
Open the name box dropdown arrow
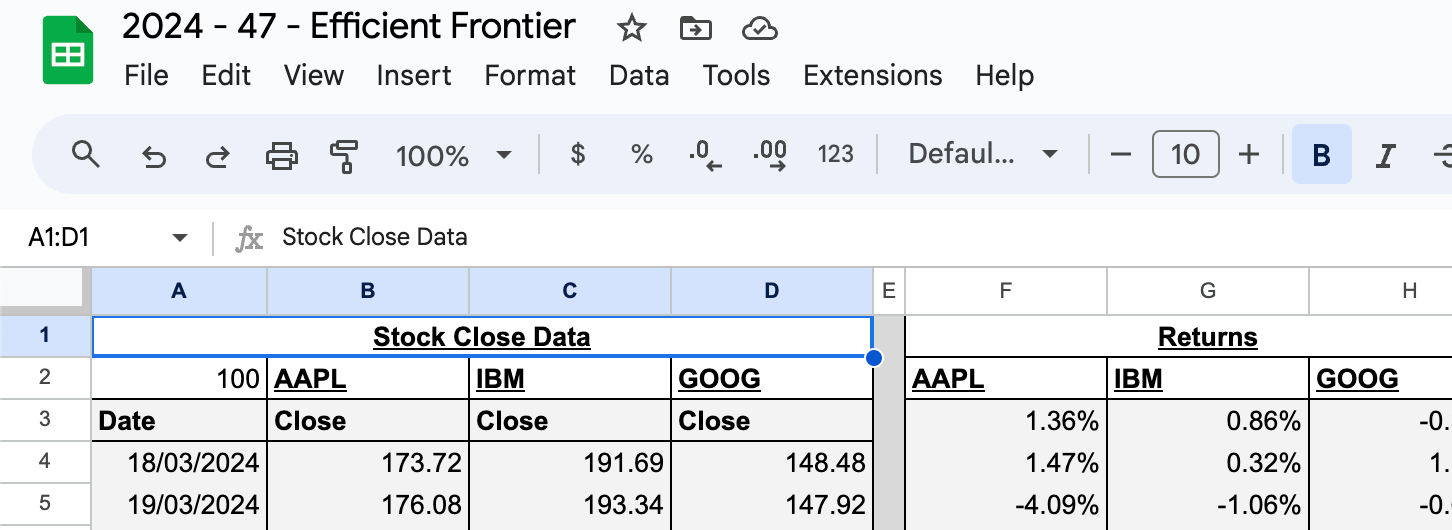180,238
